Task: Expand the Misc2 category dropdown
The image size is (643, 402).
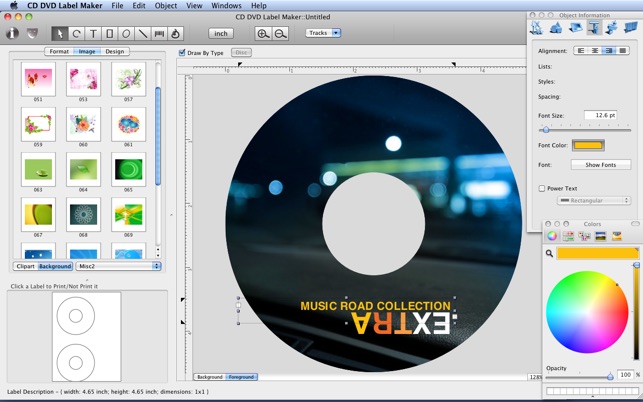Action: pos(118,266)
